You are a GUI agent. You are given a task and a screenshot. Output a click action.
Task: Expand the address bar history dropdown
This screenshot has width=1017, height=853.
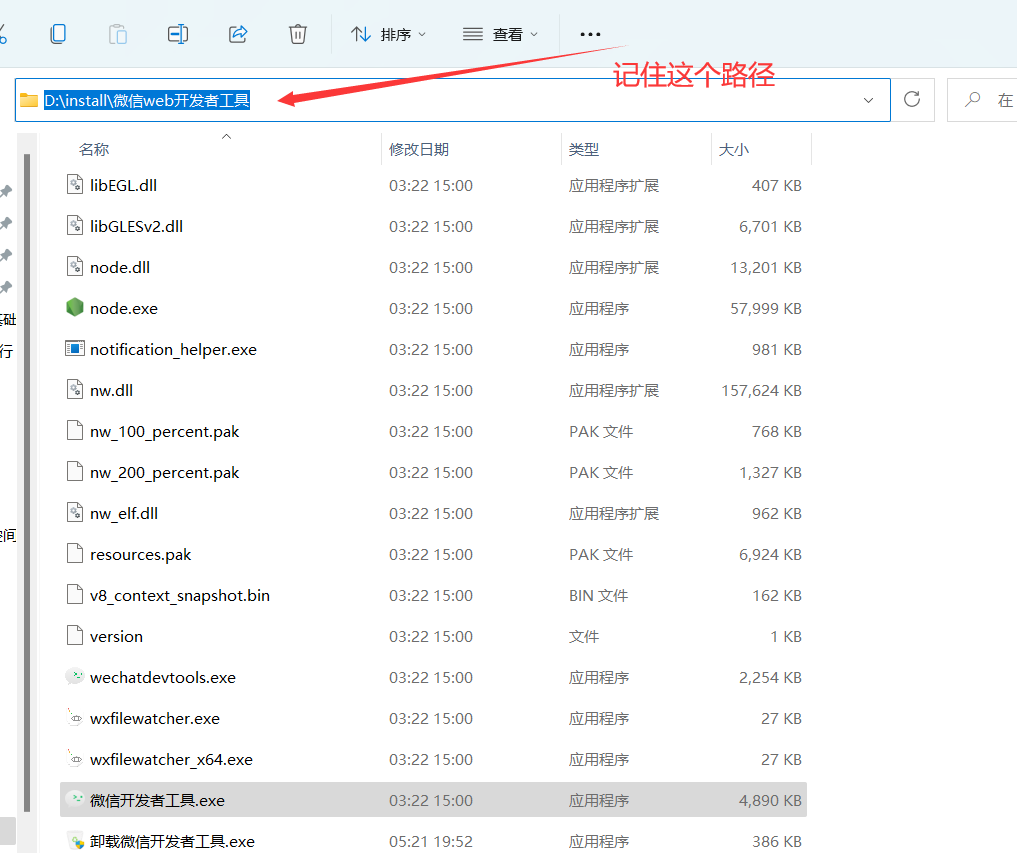(x=868, y=100)
